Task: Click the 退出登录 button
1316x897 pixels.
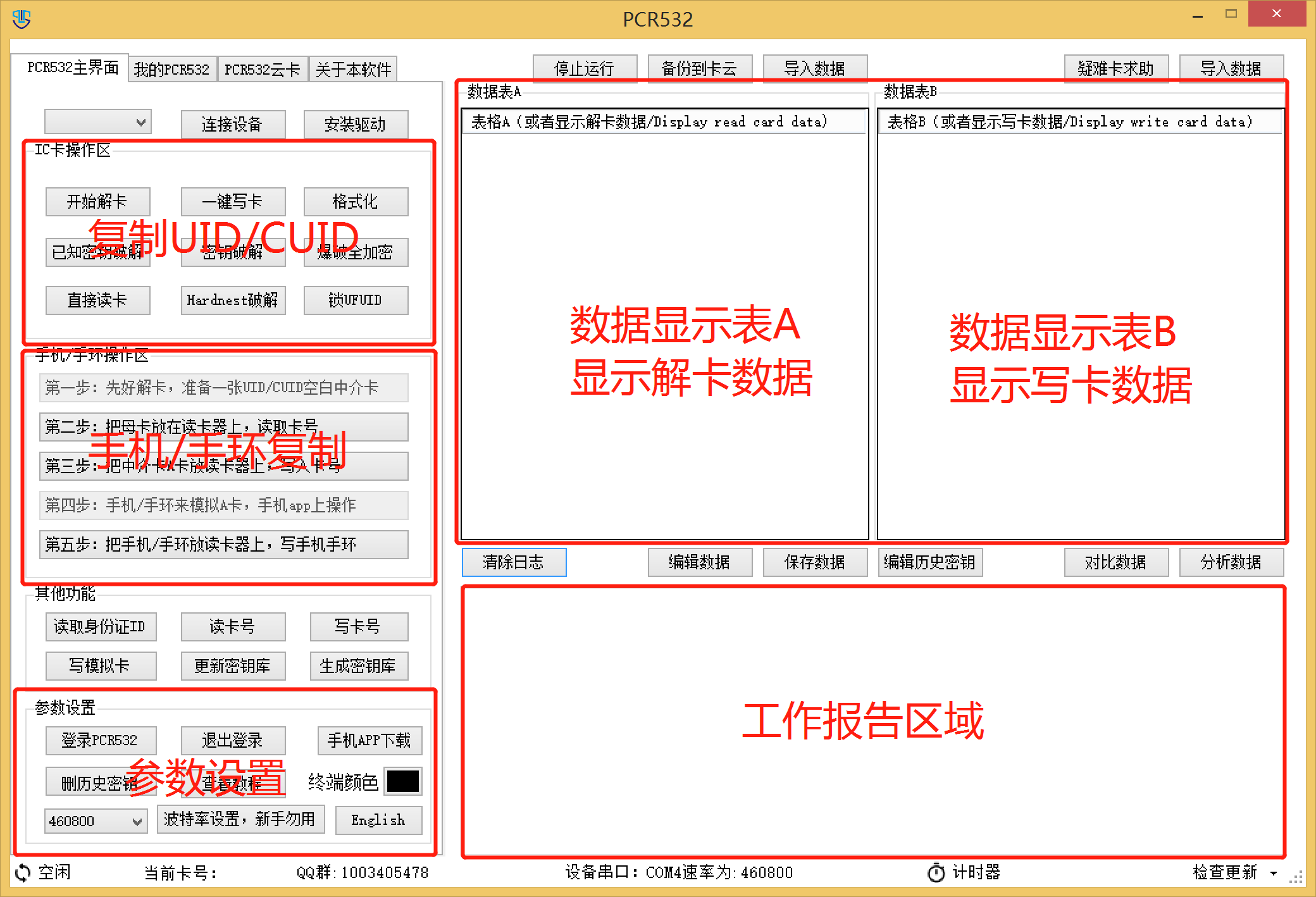Action: click(233, 740)
